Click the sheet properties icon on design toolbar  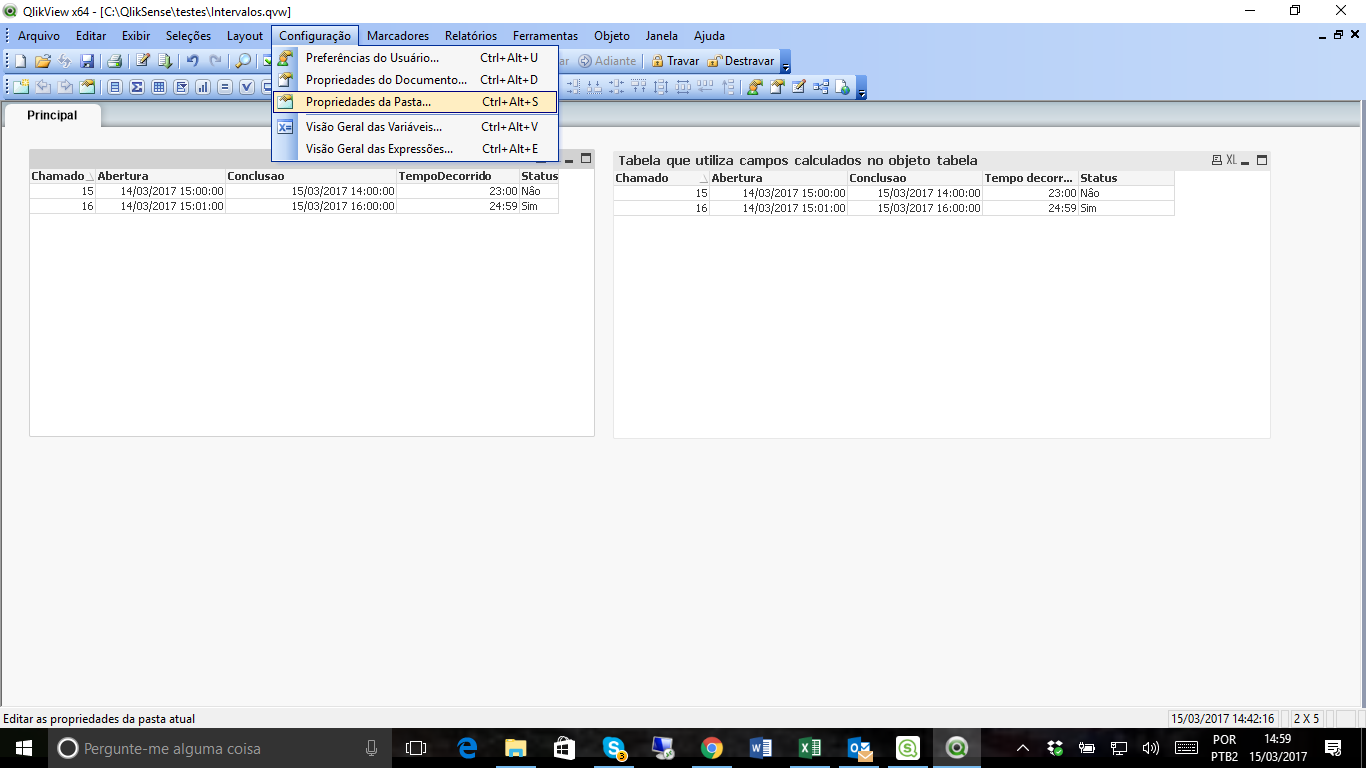click(x=87, y=87)
